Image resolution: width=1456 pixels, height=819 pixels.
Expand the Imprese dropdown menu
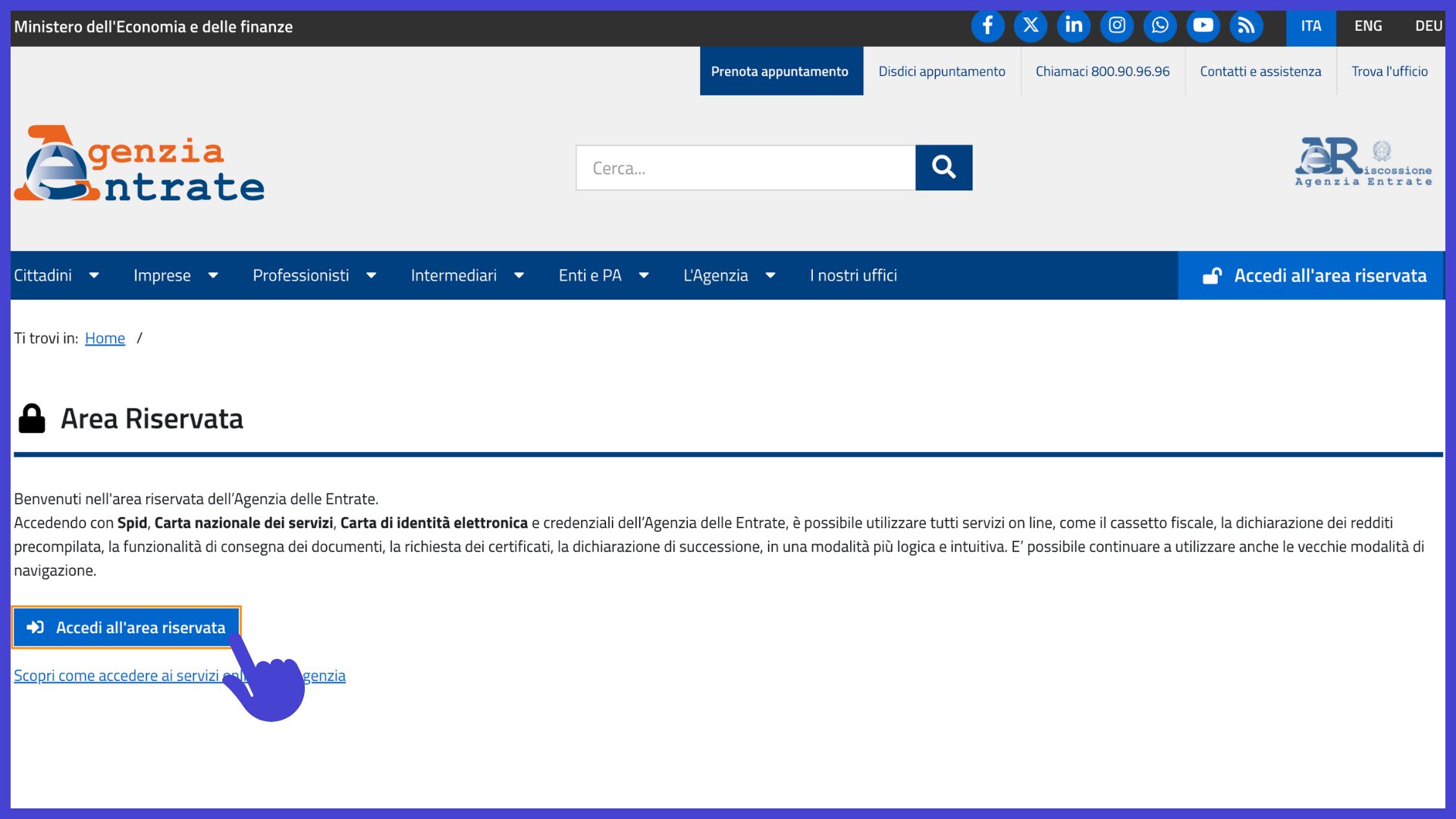176,275
